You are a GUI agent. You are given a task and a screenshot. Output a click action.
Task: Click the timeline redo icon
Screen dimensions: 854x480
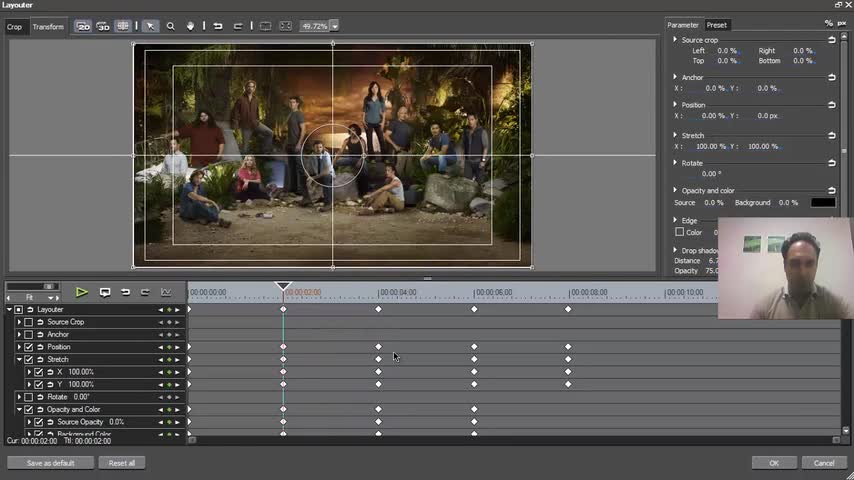(x=145, y=293)
